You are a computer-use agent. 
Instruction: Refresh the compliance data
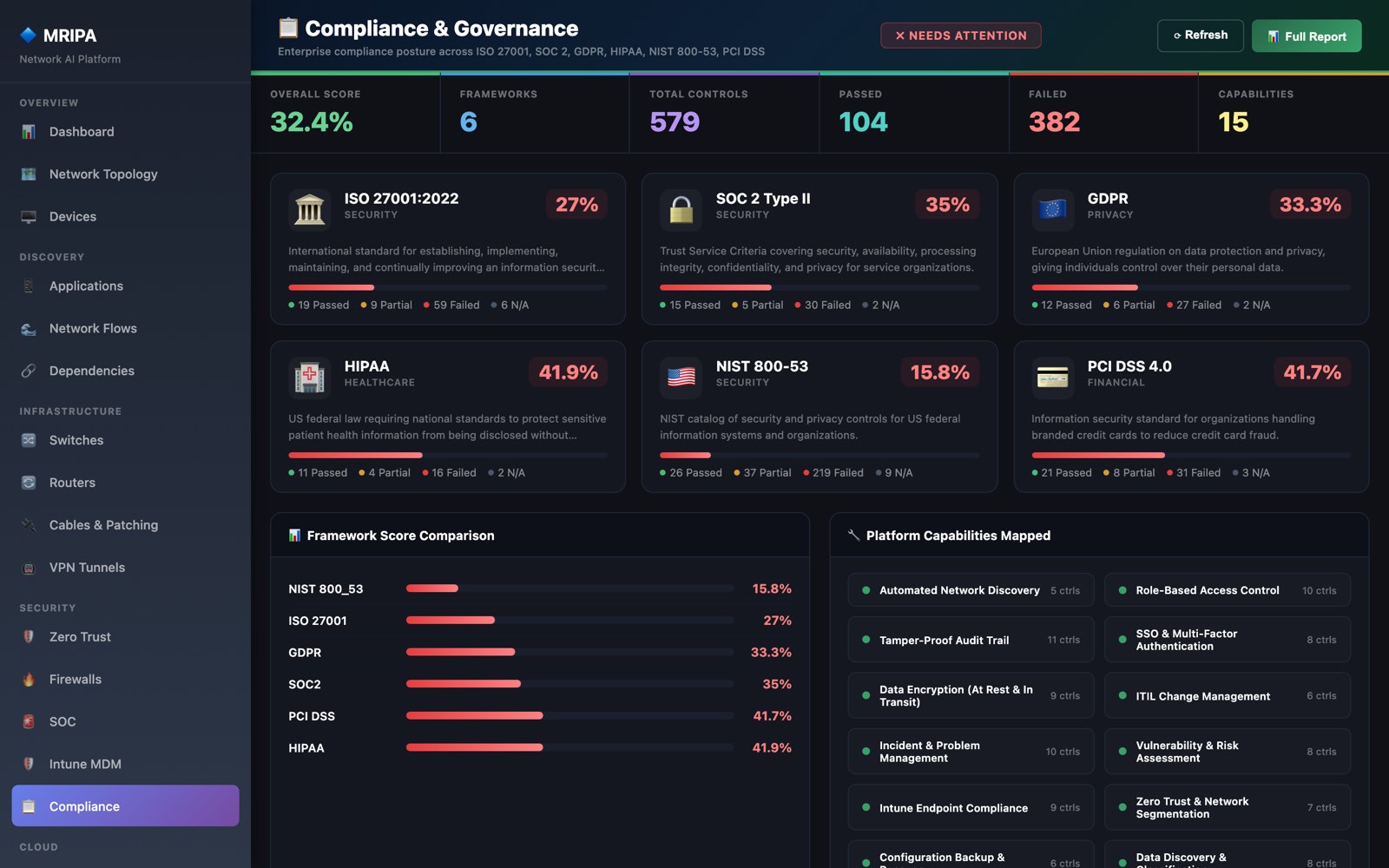point(1201,36)
